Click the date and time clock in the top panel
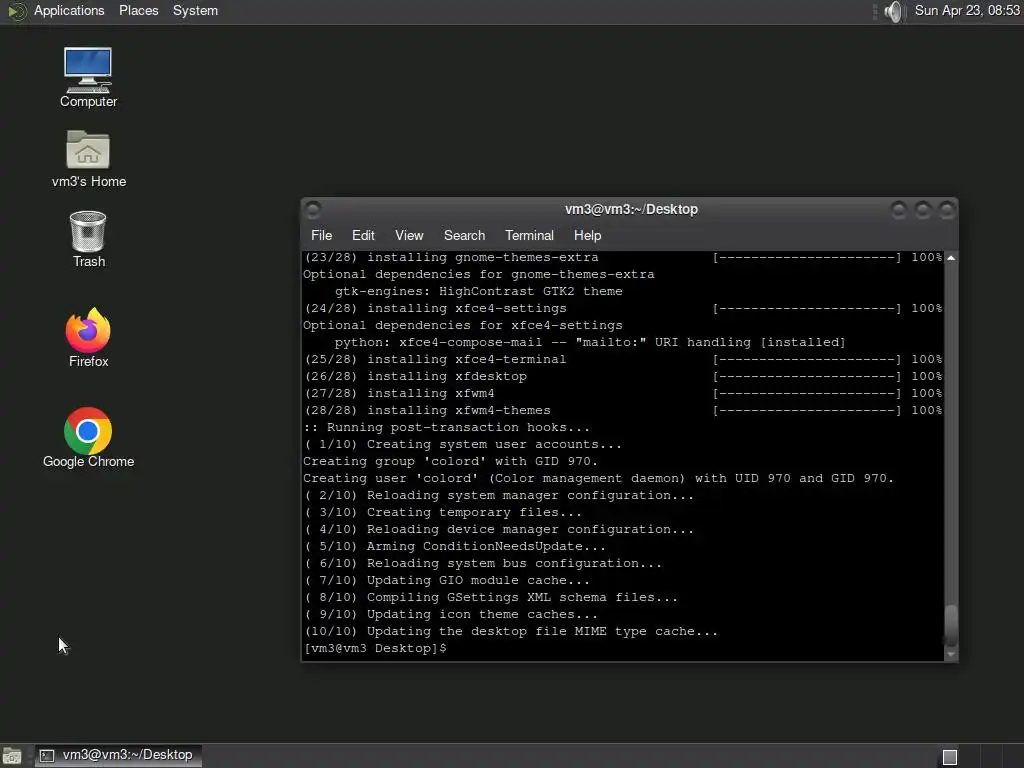Screen dimensions: 1024x768 pyautogui.click(x=967, y=10)
